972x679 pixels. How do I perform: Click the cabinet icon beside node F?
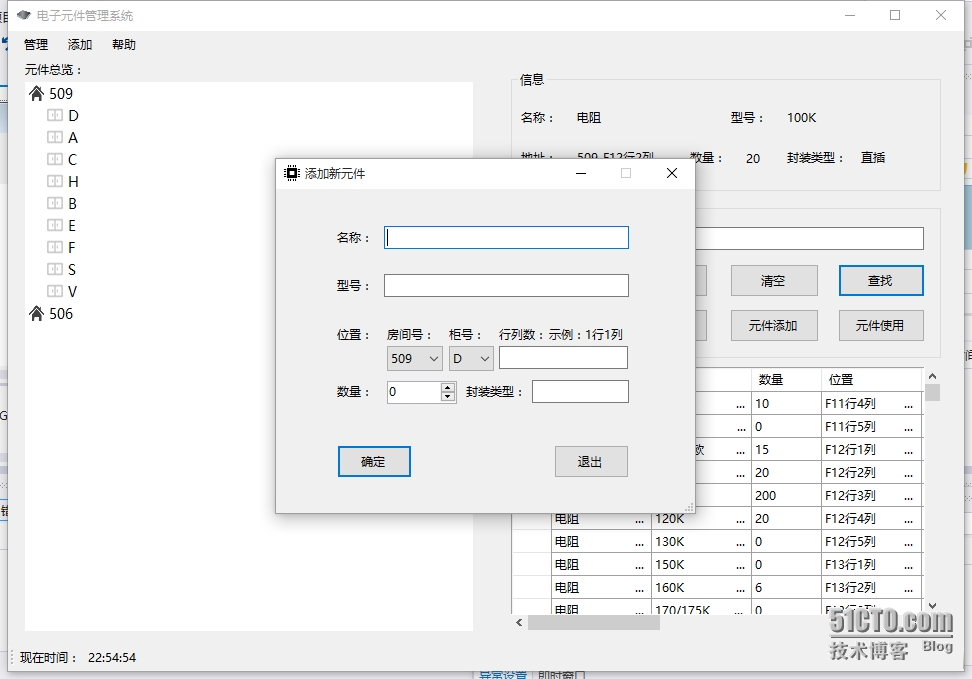tap(55, 247)
